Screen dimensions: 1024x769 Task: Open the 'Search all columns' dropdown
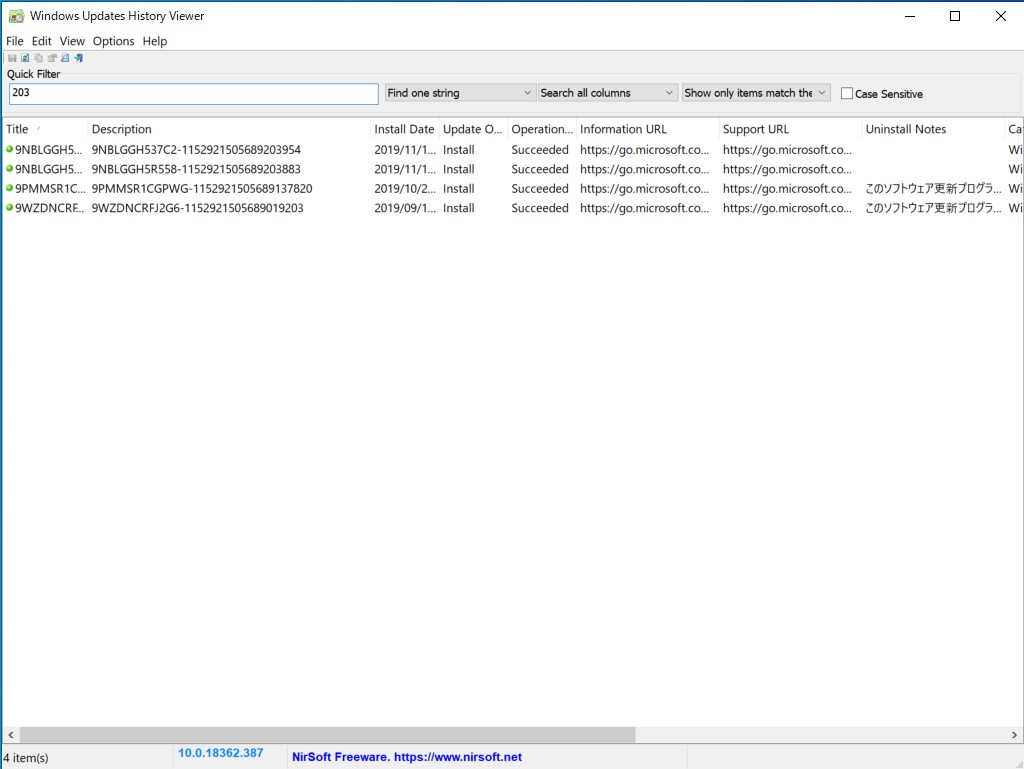(x=607, y=93)
